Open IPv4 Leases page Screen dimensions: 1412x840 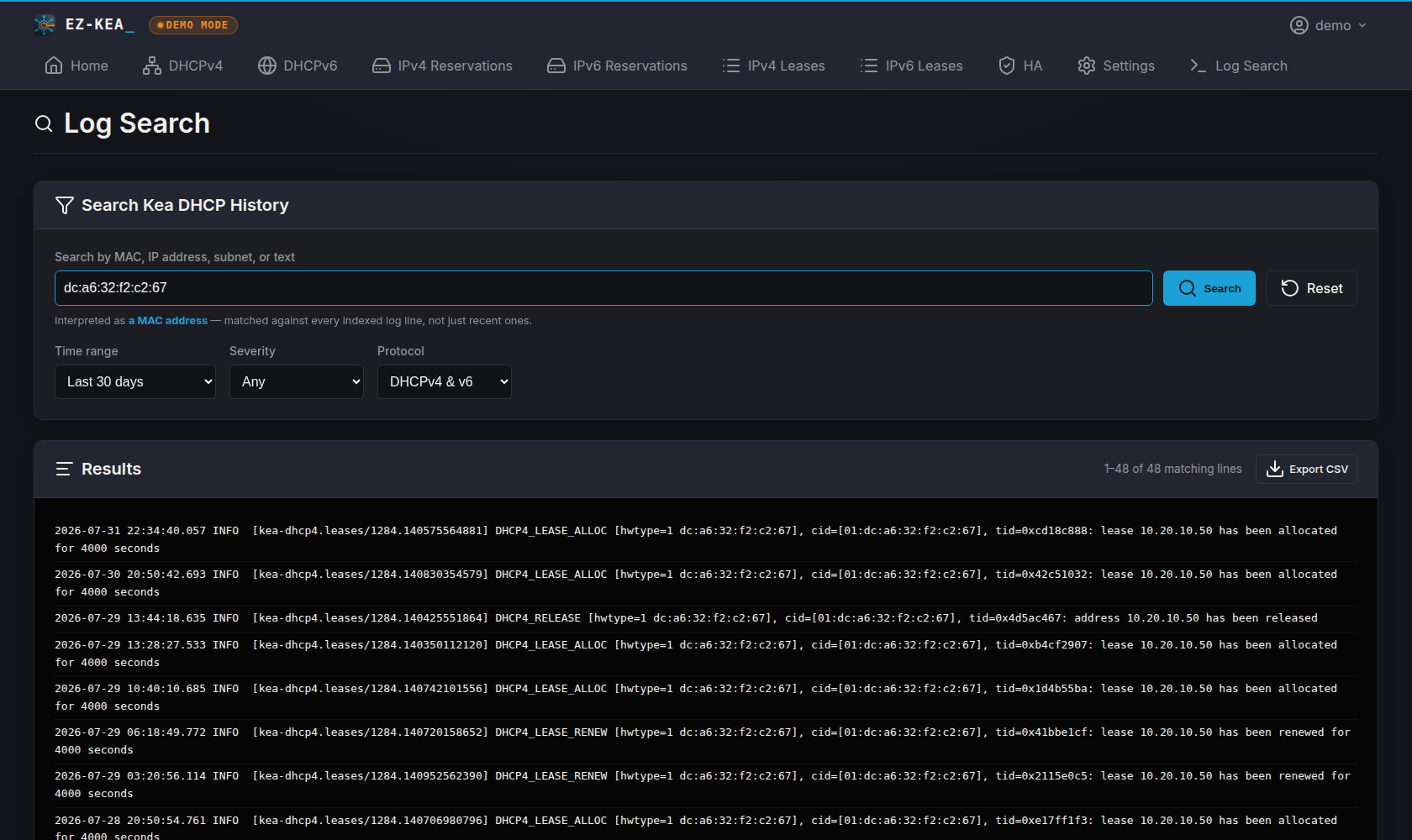pos(773,66)
